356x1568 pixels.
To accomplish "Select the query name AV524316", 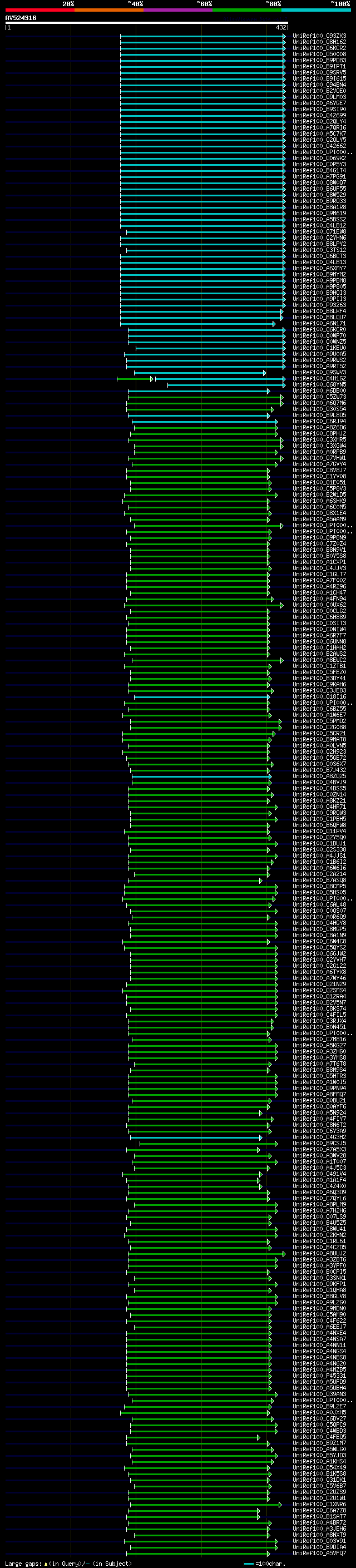I will coord(21,18).
